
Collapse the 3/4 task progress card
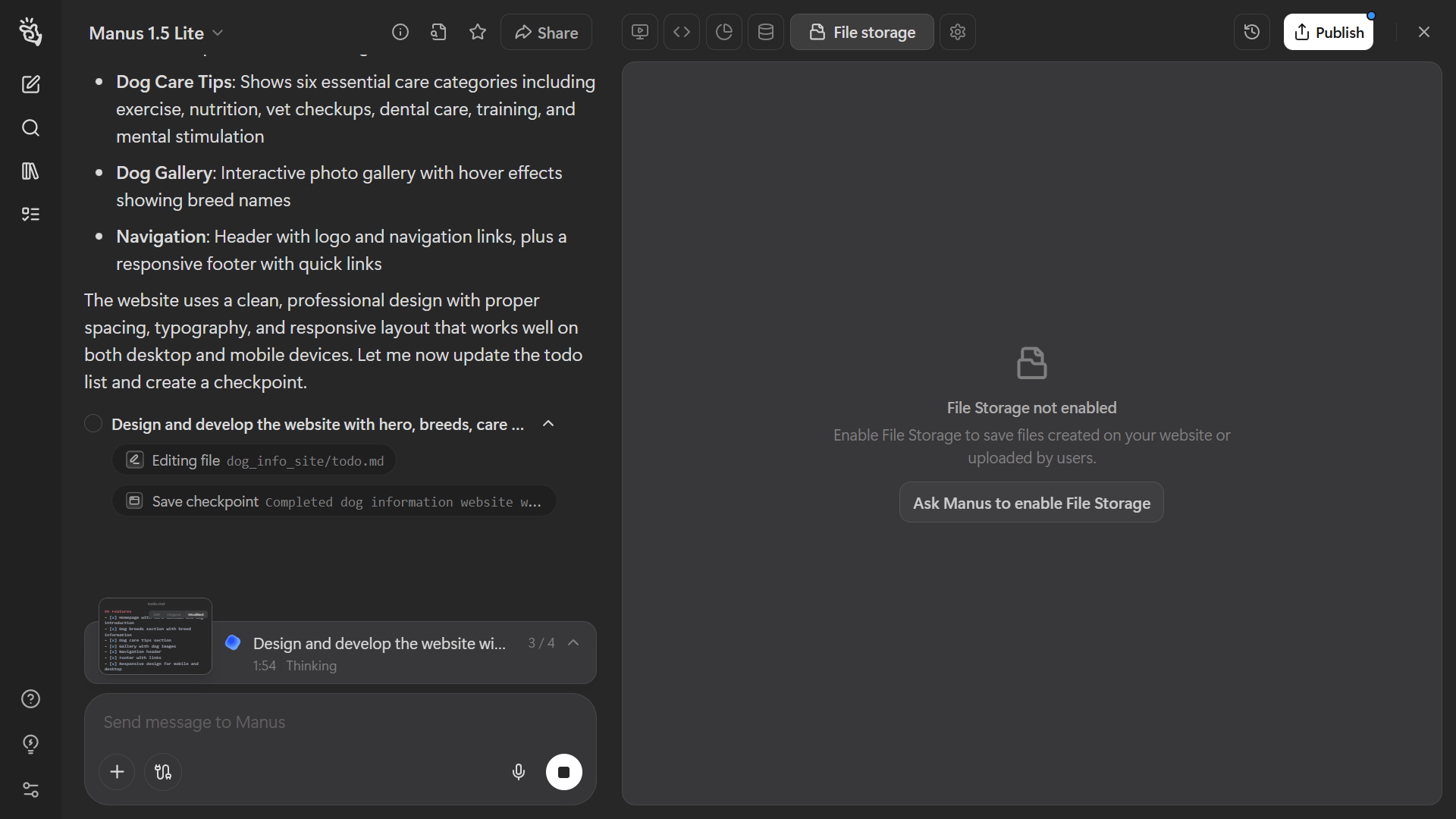click(x=574, y=642)
